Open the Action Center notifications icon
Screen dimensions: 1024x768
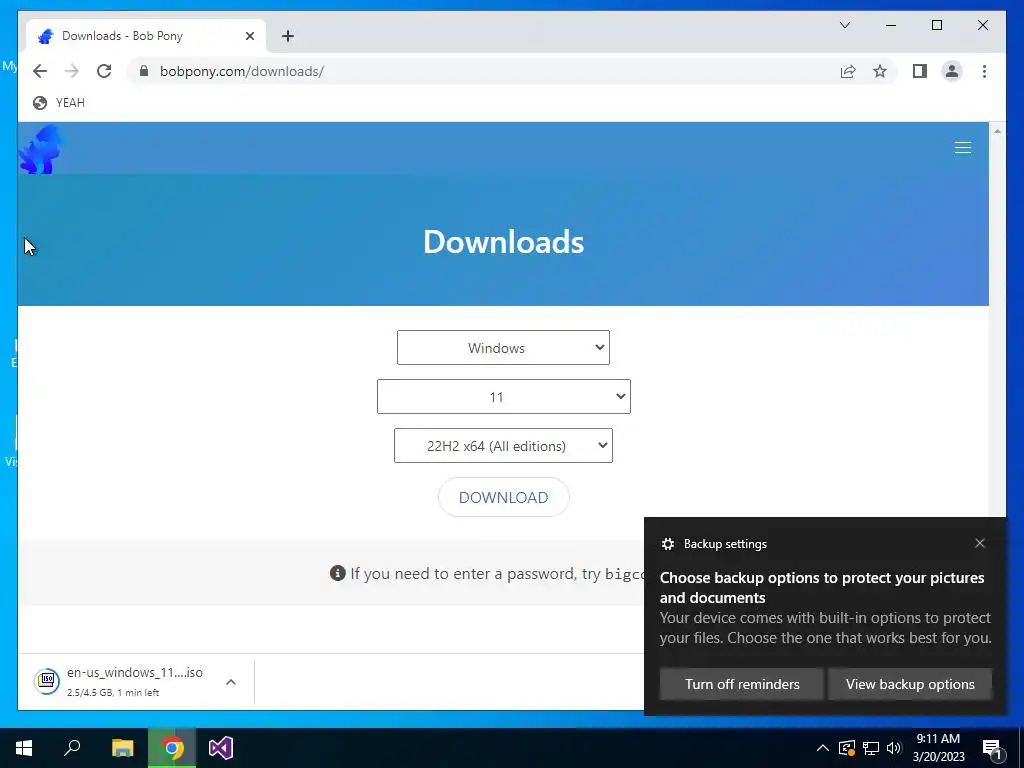(x=993, y=748)
